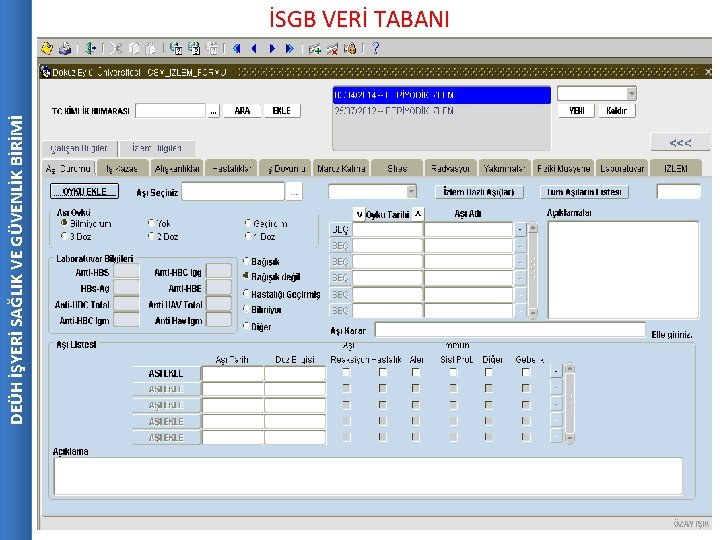This screenshot has height=540, width=720.
Task: Select the Diğer radio under Bilmiyor
Action: [246, 326]
